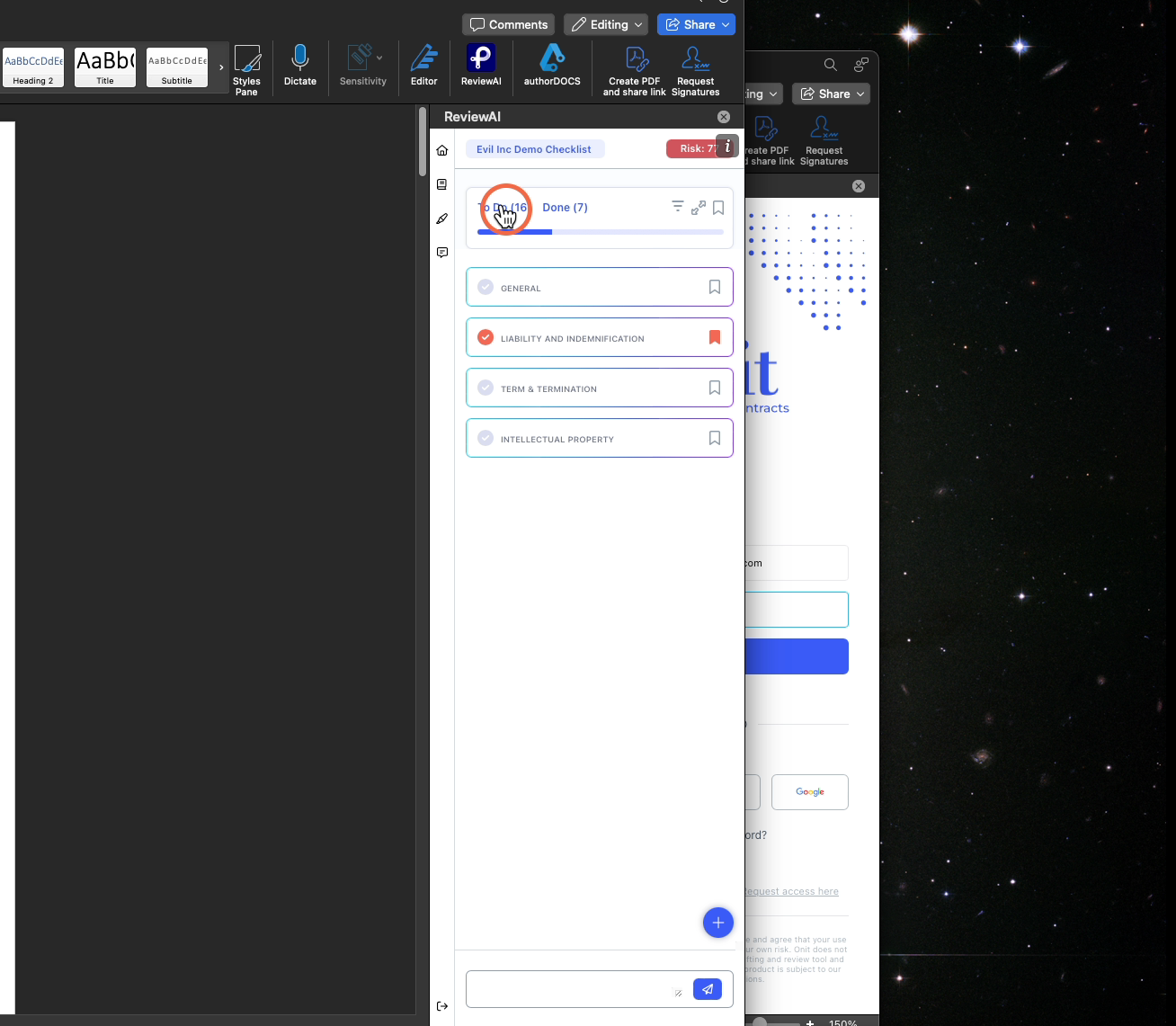Apply the Subtitle style

click(177, 67)
